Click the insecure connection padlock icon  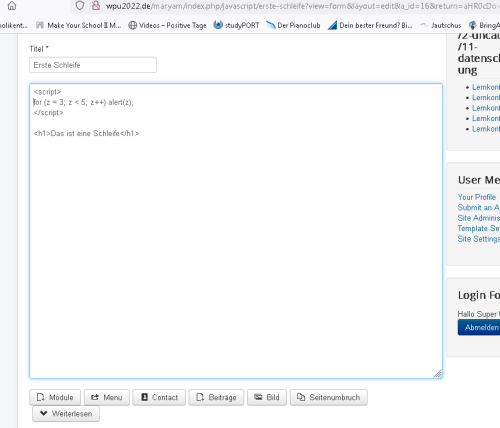coord(96,5)
